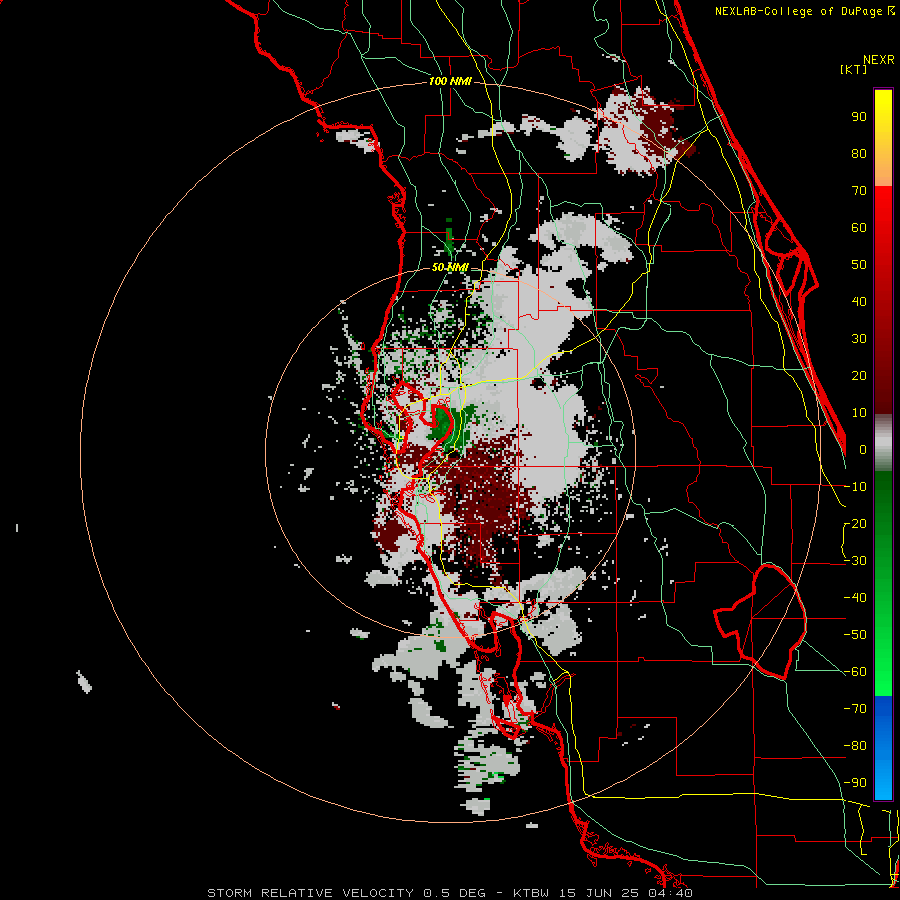This screenshot has width=900, height=900.
Task: Select the -90 scale value
Action: 855,783
